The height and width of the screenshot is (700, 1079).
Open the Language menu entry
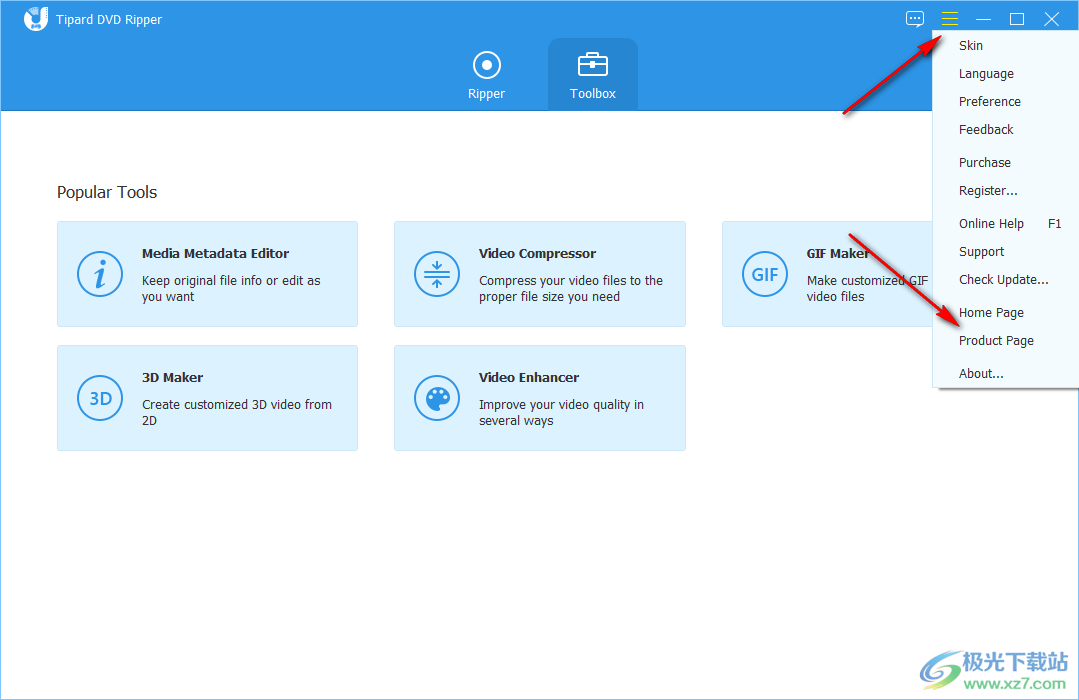[986, 74]
